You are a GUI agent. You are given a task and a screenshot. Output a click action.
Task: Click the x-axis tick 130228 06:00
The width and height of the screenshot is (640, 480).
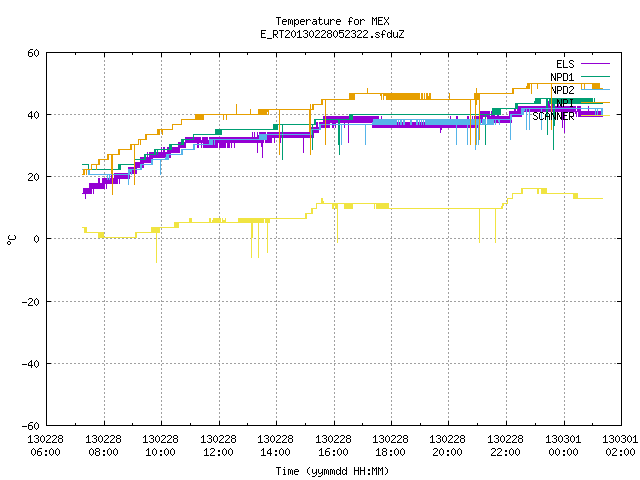45,445
